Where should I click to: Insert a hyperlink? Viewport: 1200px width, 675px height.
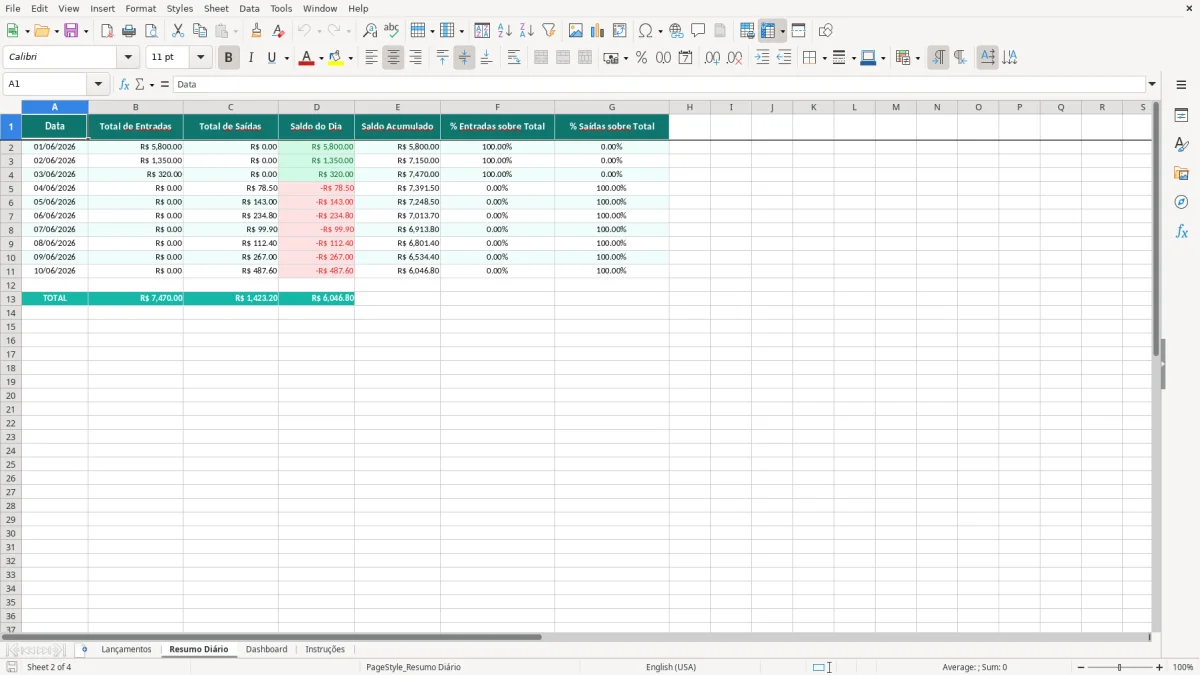click(x=676, y=31)
